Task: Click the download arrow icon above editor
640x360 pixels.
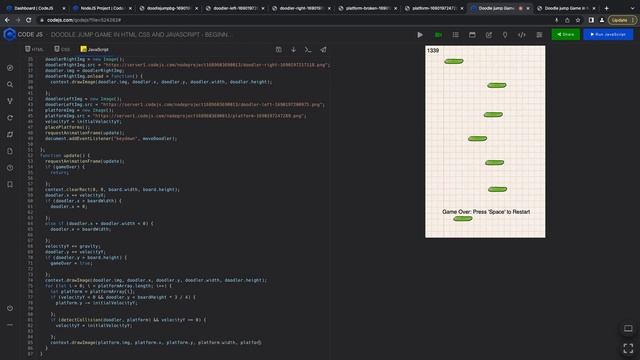Action: click(293, 50)
